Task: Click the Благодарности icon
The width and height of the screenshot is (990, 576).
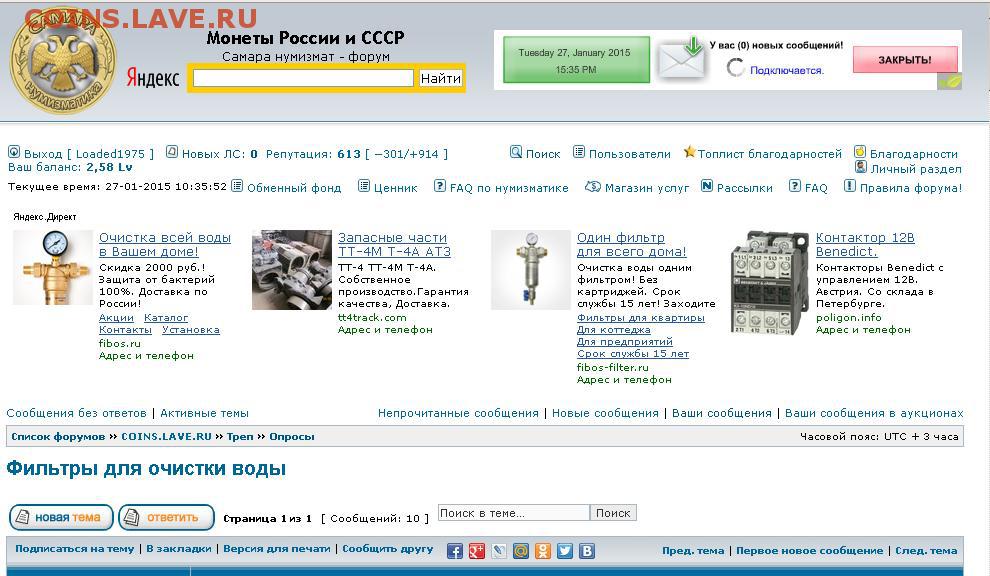Action: coord(860,152)
